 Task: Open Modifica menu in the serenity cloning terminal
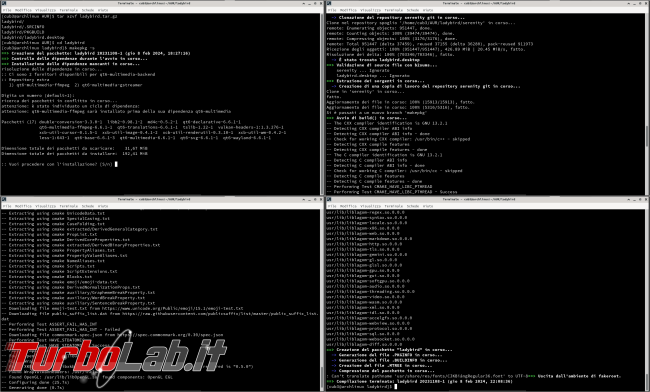[348, 10]
